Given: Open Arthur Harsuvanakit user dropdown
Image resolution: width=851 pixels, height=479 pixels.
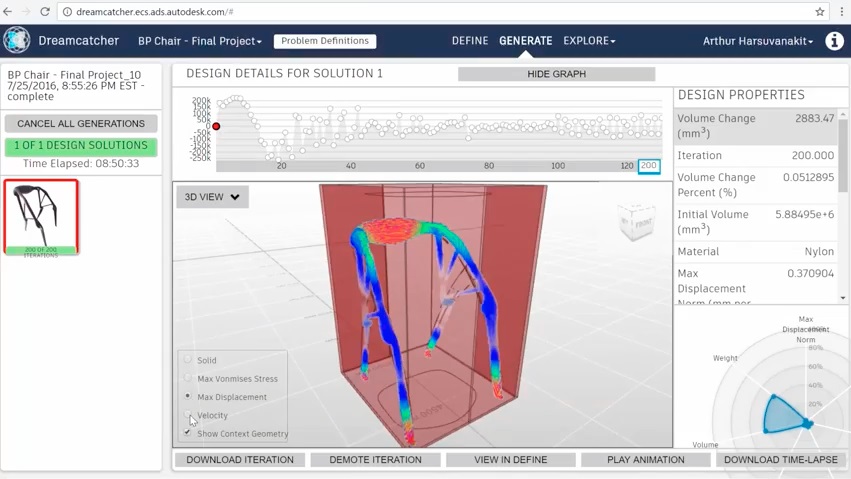Looking at the screenshot, I should click(x=758, y=41).
